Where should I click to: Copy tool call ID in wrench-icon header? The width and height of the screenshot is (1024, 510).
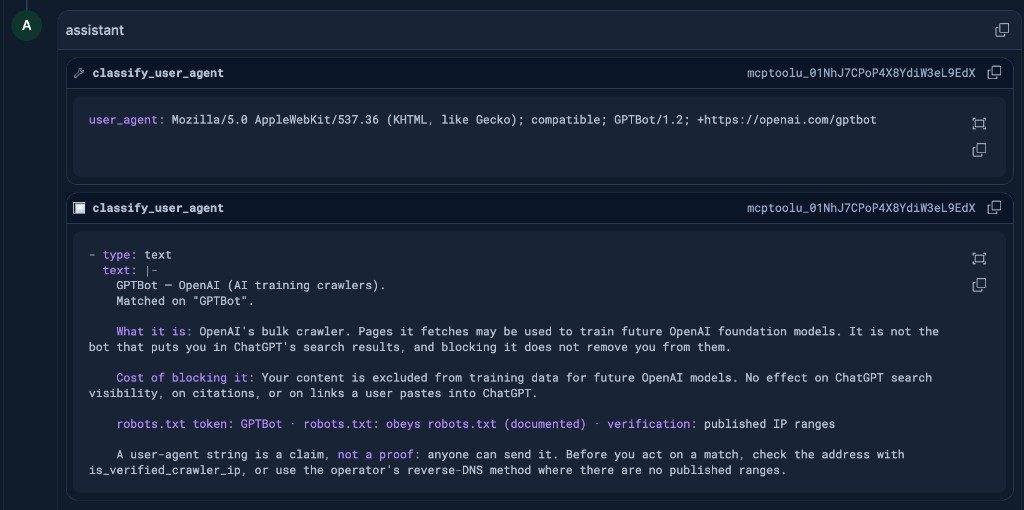(994, 73)
